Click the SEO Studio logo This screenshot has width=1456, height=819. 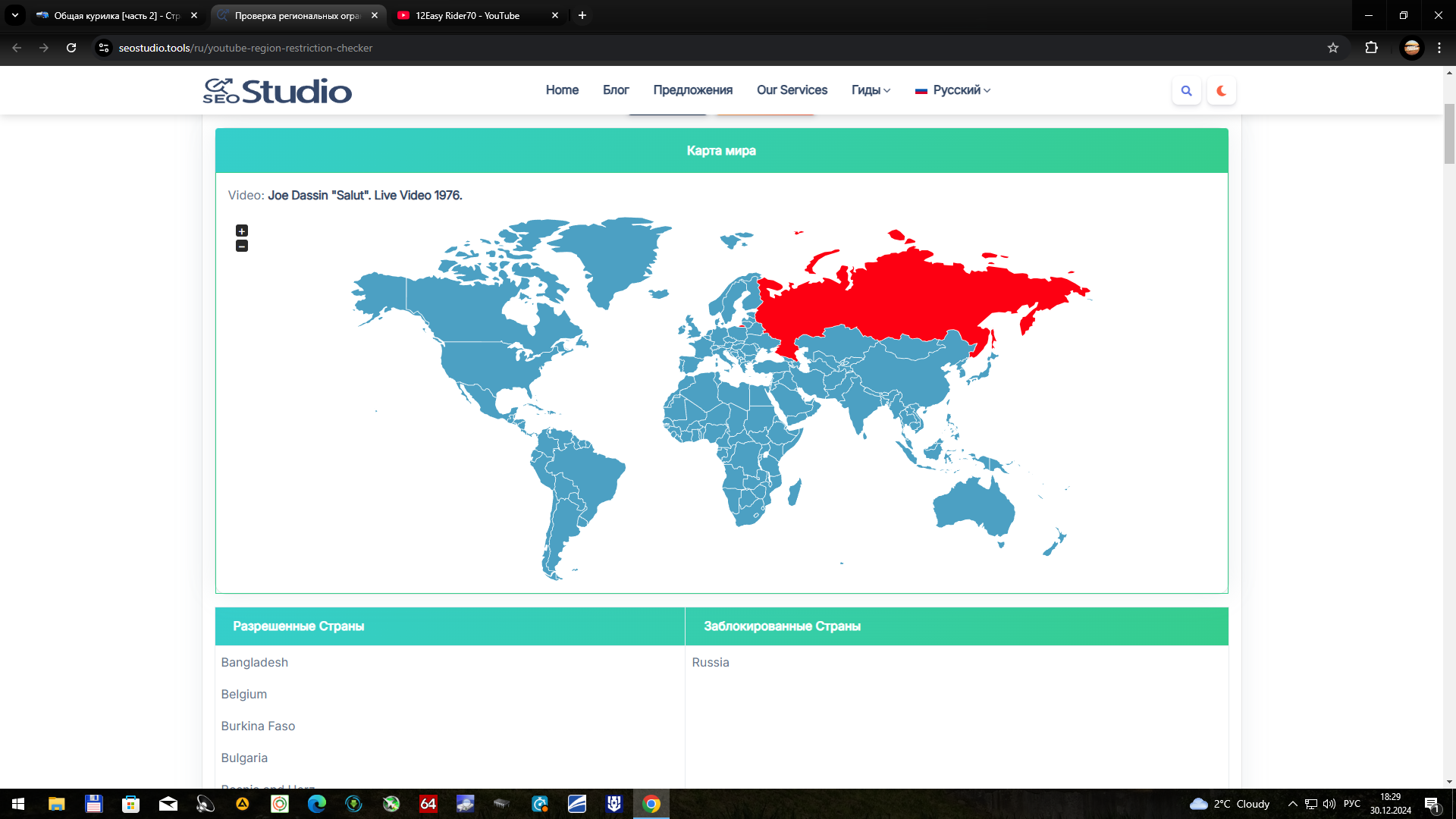[278, 91]
